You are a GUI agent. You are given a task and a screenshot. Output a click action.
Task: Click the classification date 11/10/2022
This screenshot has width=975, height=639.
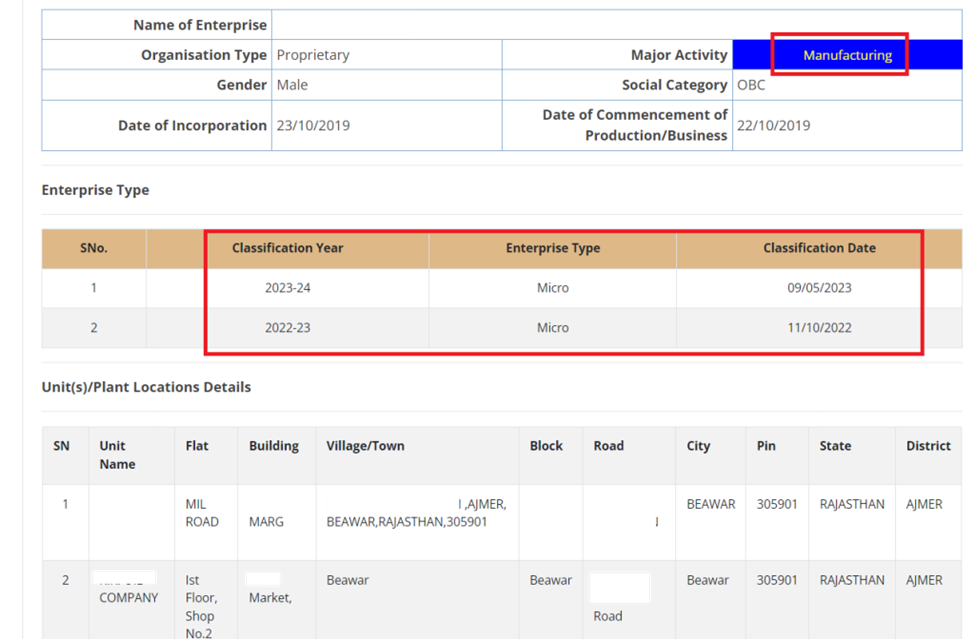tap(819, 328)
